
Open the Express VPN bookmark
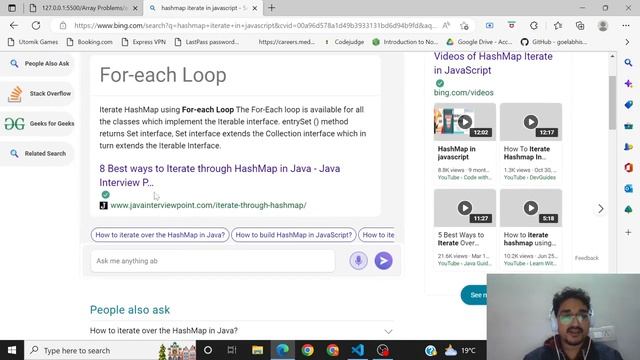click(x=144, y=42)
